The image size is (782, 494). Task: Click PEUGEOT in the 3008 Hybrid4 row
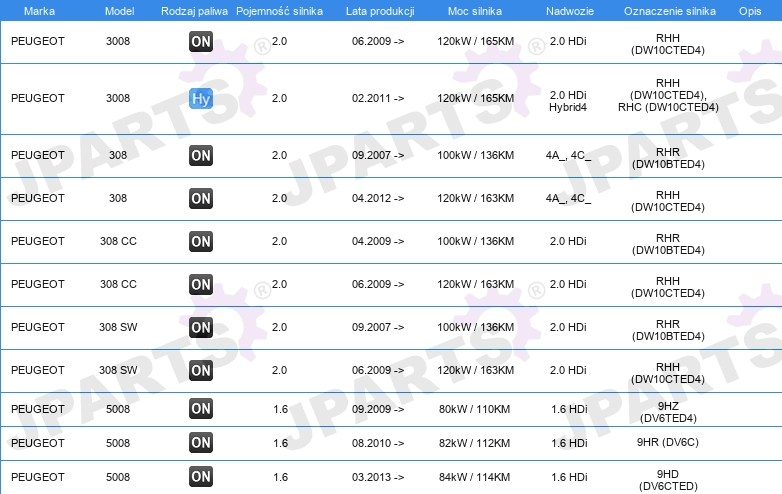[38, 98]
